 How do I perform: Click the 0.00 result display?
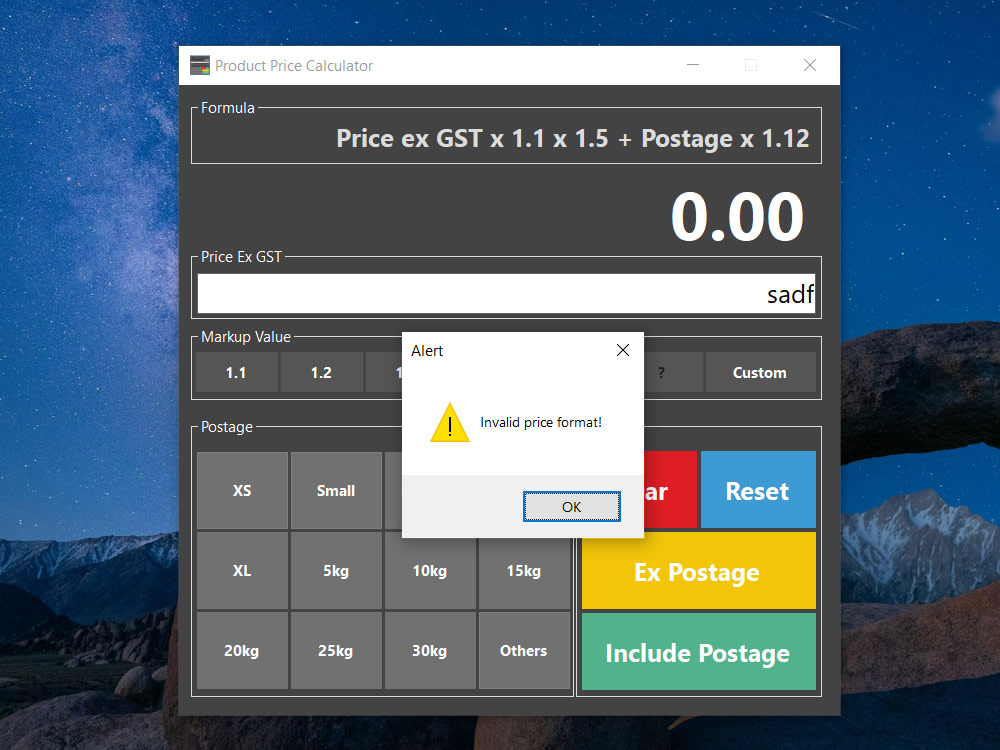point(737,217)
